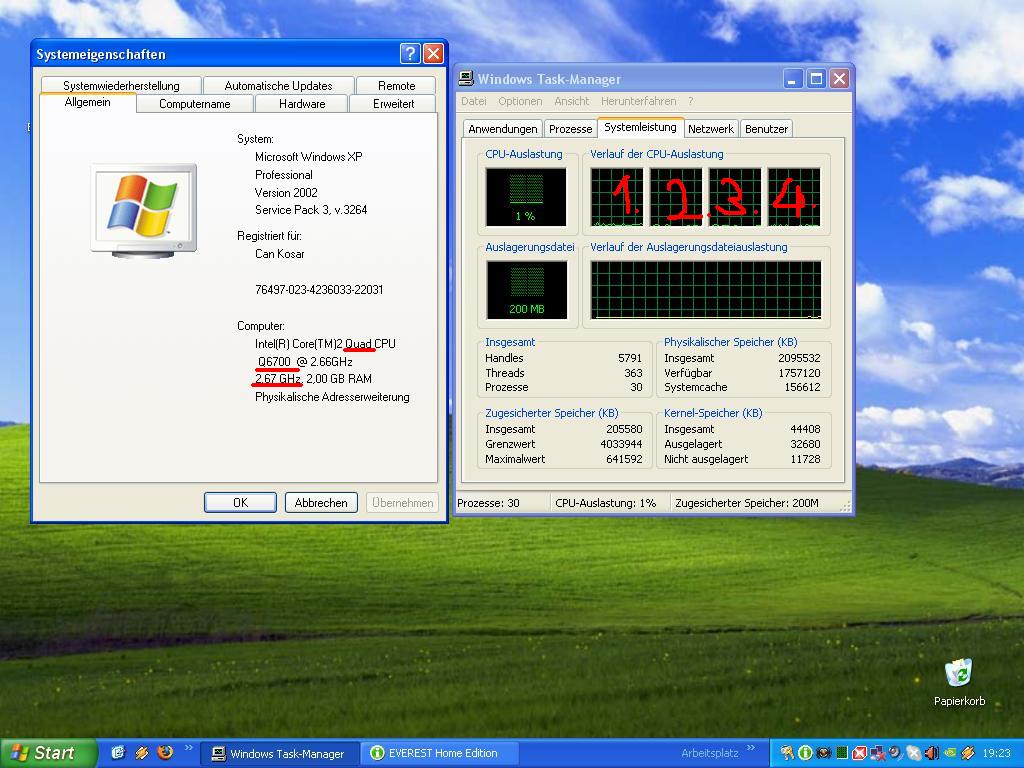Click the Grenzwert value 4033944
Image resolution: width=1024 pixels, height=768 pixels.
click(x=621, y=444)
